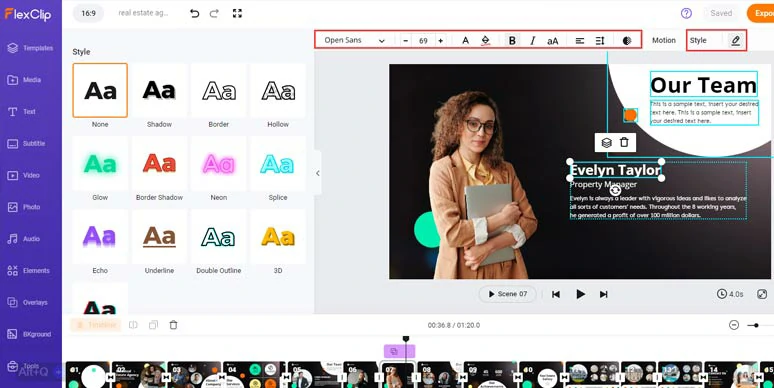Screen dimensions: 774x388
Task: Skip to previous scene
Action: point(556,294)
